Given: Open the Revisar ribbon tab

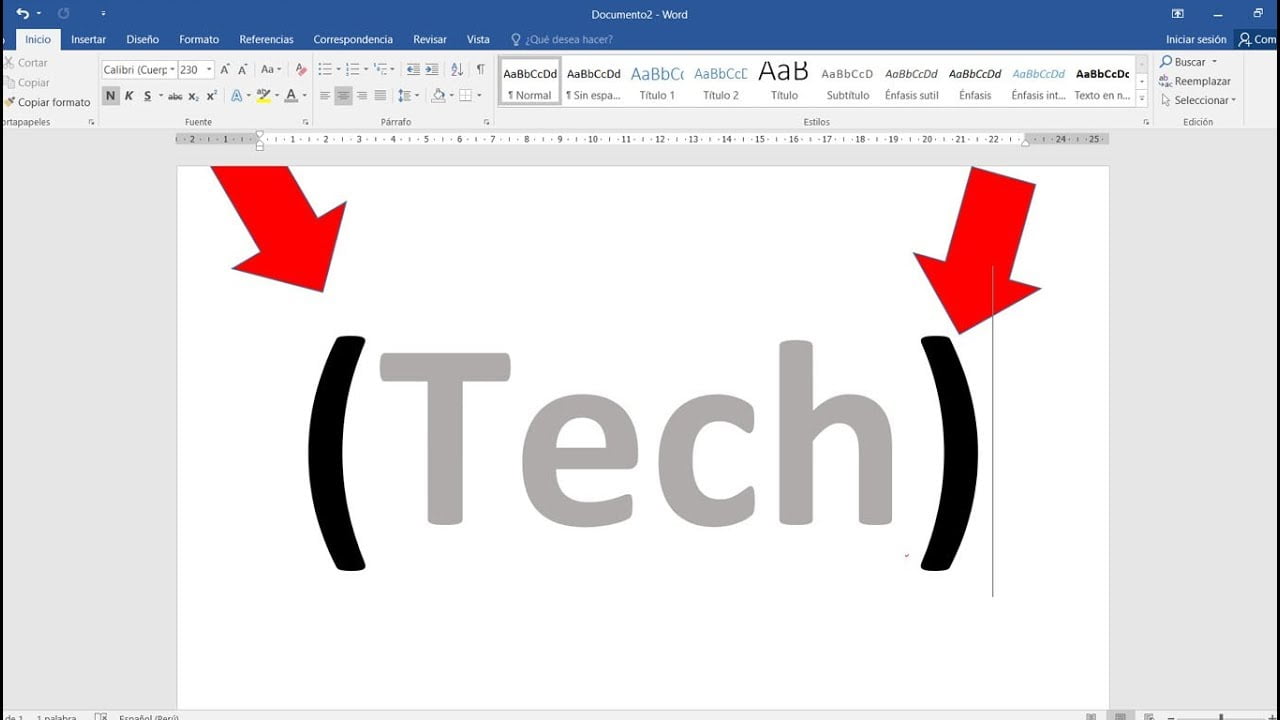Looking at the screenshot, I should 429,39.
